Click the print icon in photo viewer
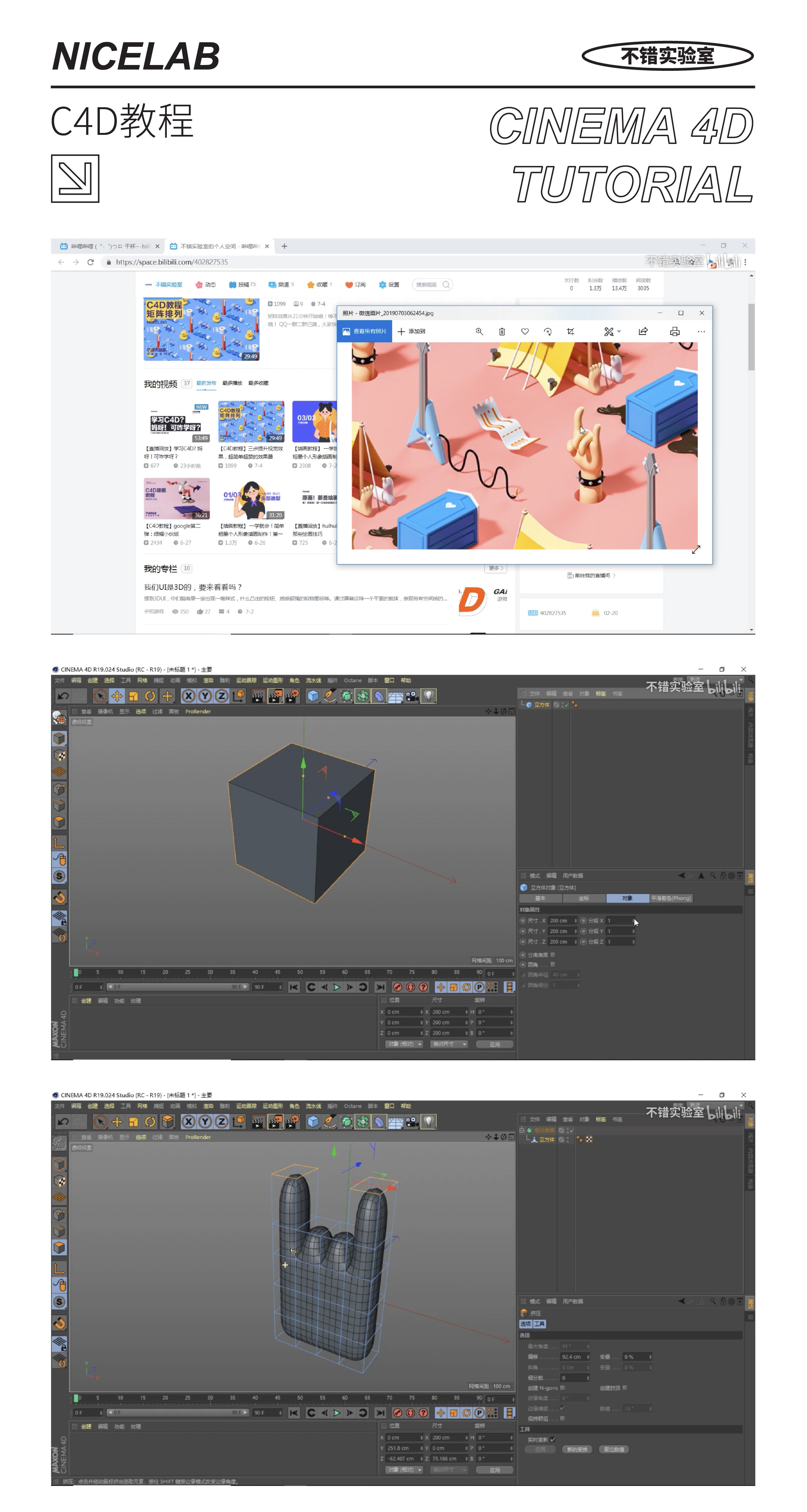 click(675, 332)
